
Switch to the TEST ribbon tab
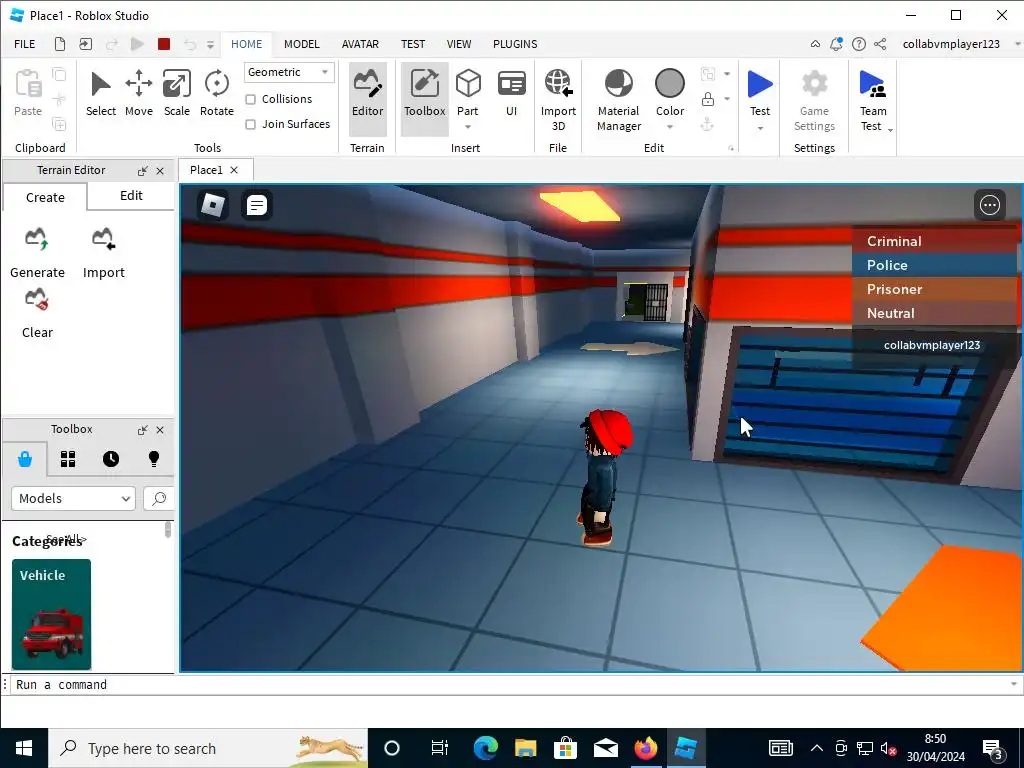[413, 44]
